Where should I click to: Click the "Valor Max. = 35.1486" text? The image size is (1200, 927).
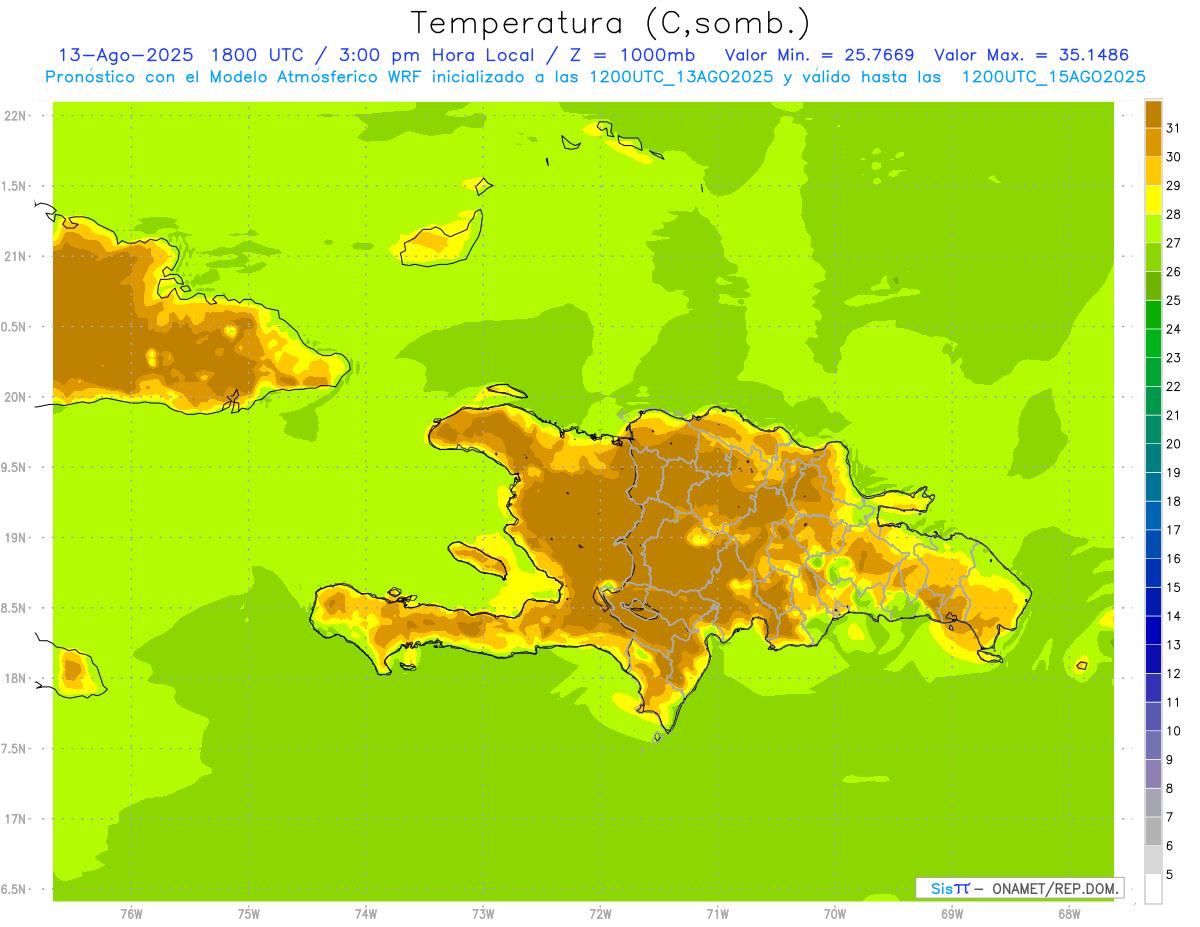[x=1031, y=55]
